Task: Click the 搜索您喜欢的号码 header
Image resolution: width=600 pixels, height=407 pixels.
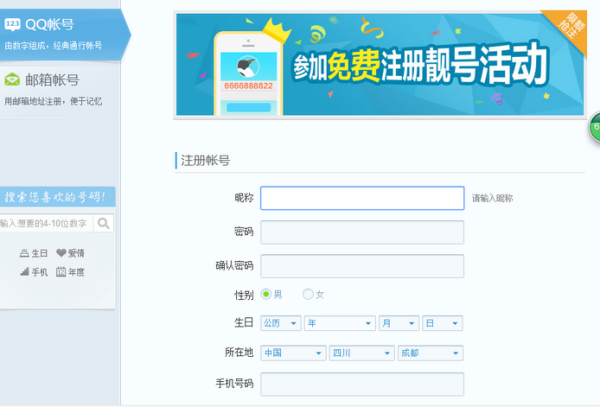Action: click(x=57, y=197)
